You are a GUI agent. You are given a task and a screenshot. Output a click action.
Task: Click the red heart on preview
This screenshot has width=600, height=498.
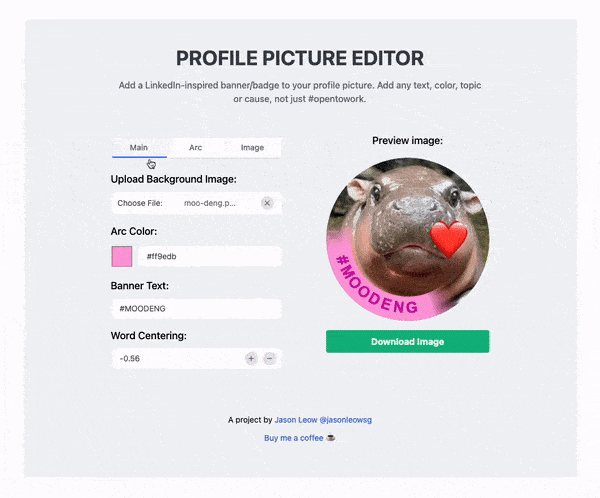point(448,240)
